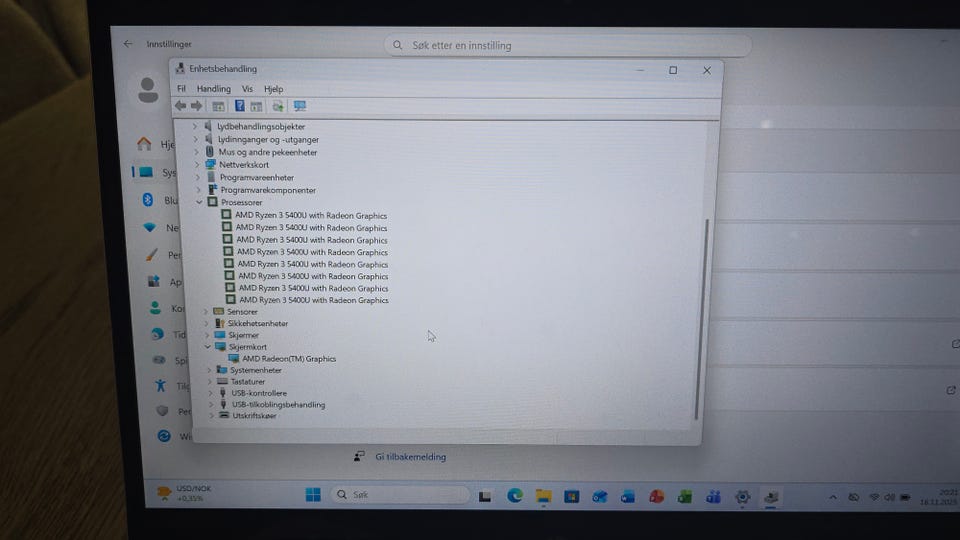Show hidden tray icons with the chevron
This screenshot has width=960, height=540.
833,498
